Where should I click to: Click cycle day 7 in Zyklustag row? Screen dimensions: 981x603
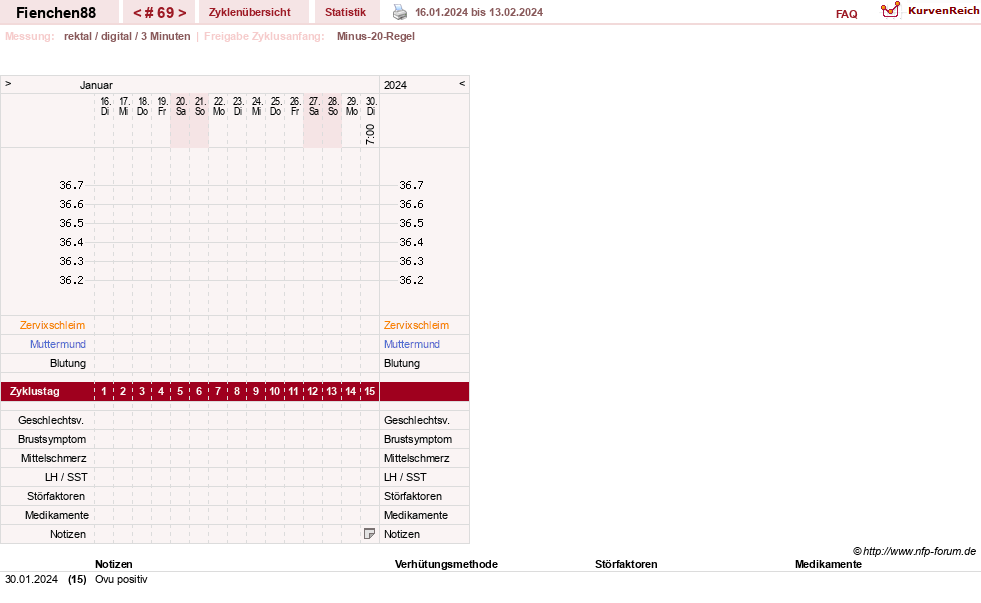[x=218, y=391]
